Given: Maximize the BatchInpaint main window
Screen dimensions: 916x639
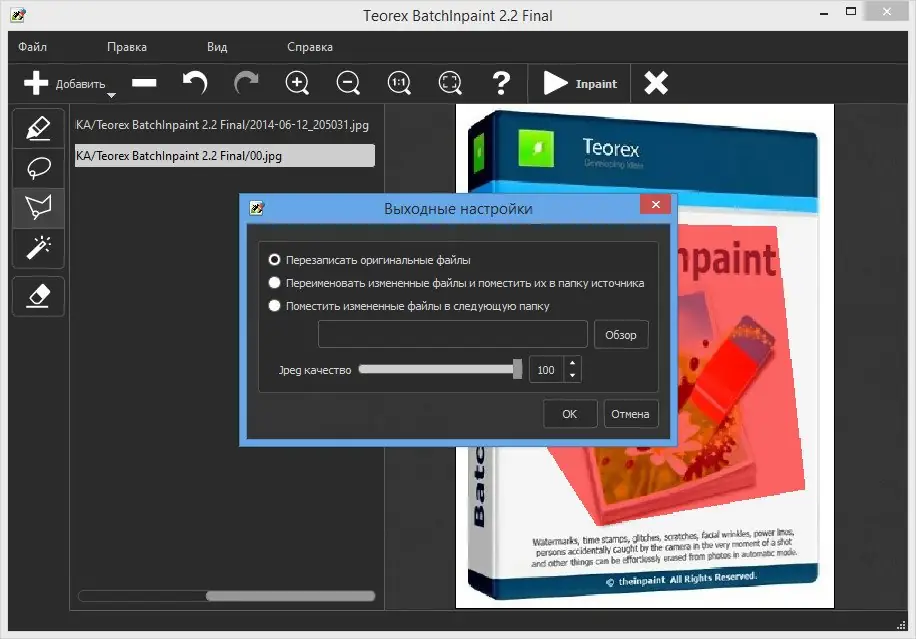Looking at the screenshot, I should [x=851, y=12].
